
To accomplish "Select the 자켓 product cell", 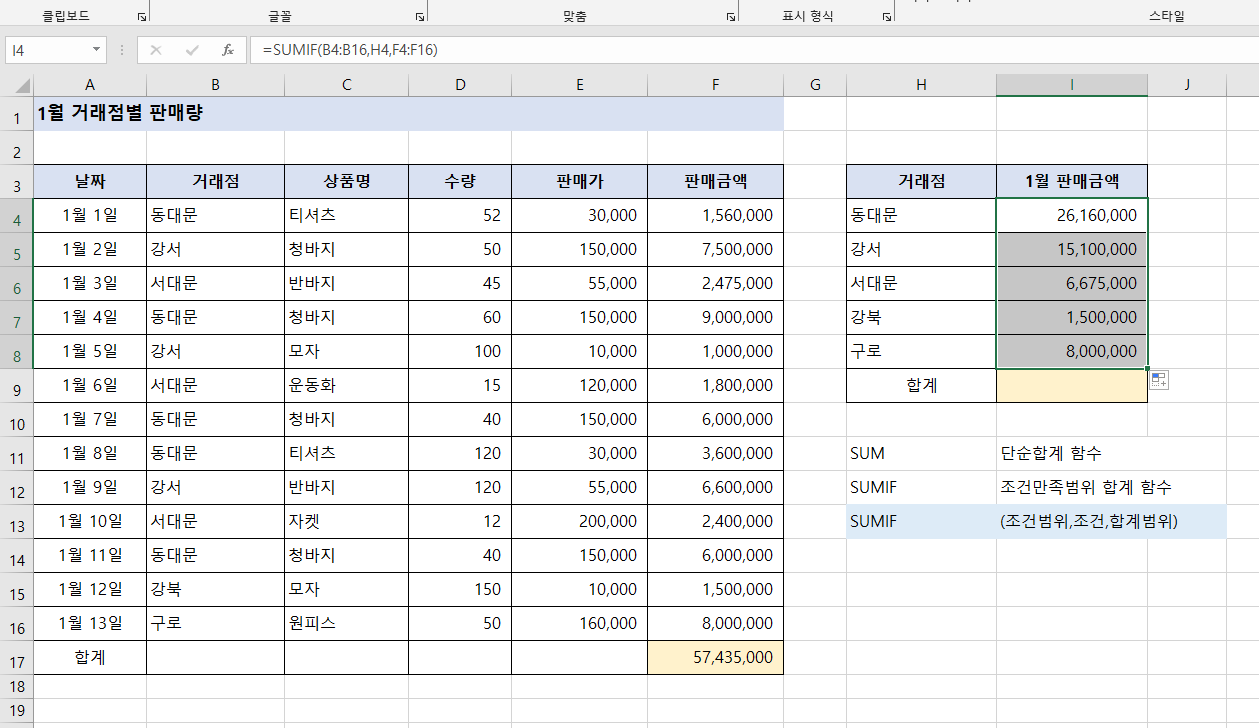I will coord(346,522).
